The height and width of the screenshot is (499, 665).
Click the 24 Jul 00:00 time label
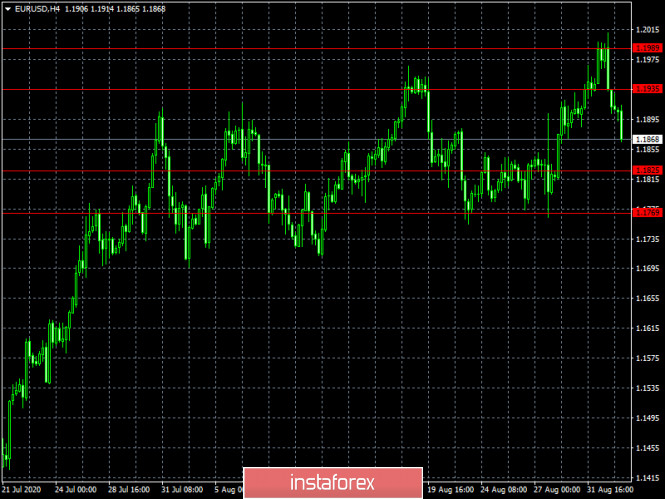click(x=75, y=491)
